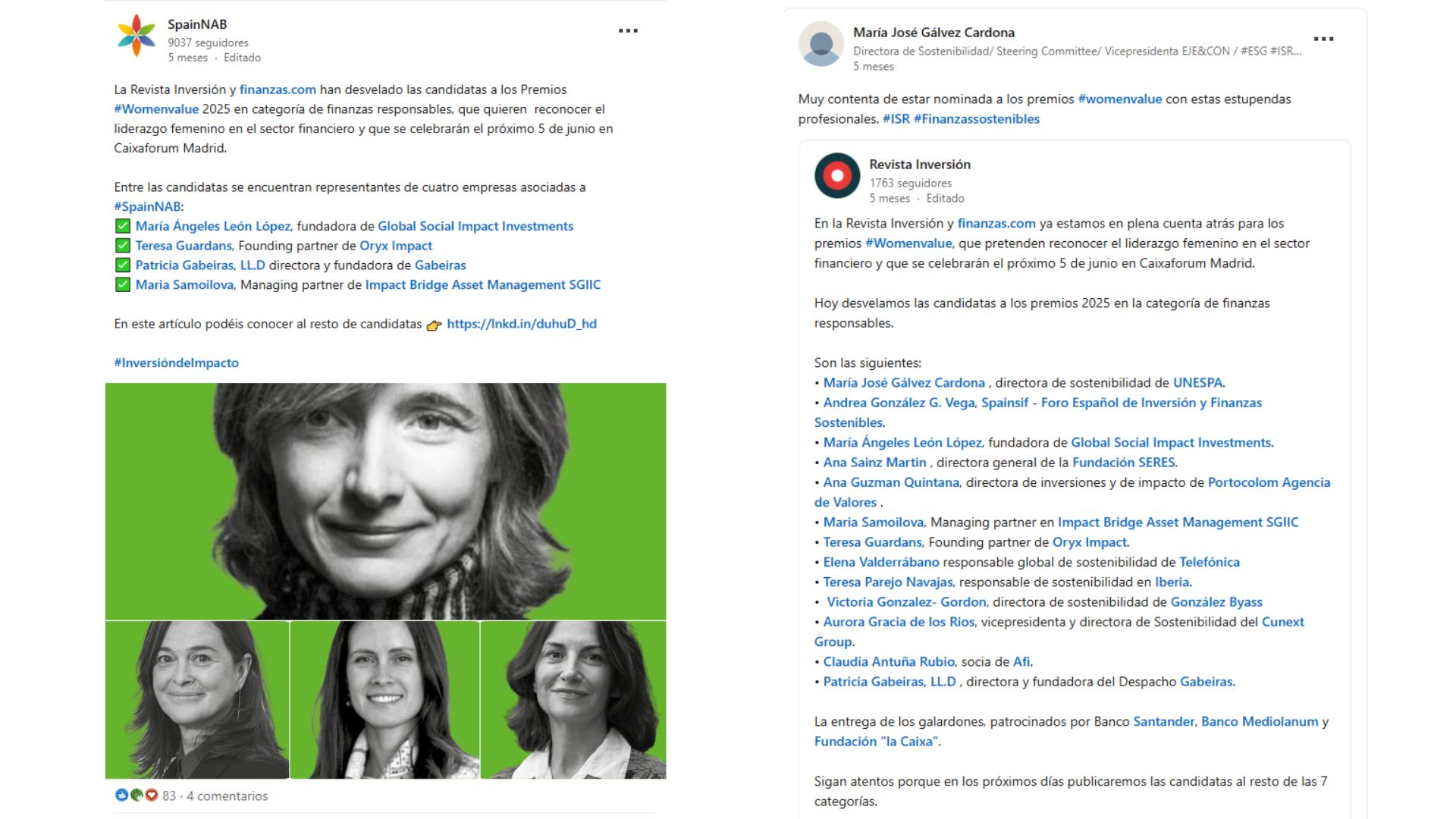Follow the #Finanzassostenibles hashtag link

[977, 119]
